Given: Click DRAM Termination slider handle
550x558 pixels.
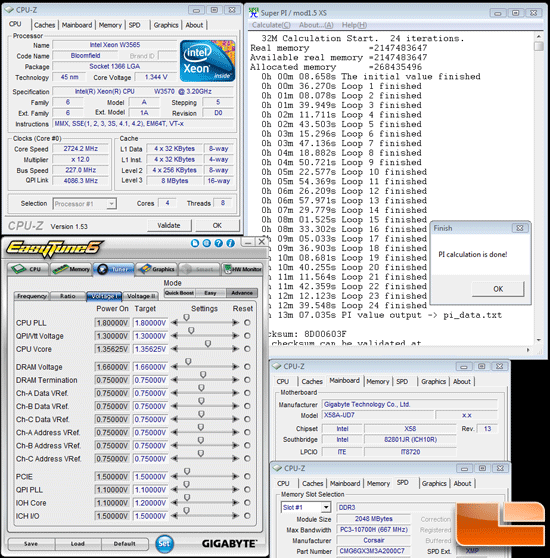Looking at the screenshot, I should [203, 375].
